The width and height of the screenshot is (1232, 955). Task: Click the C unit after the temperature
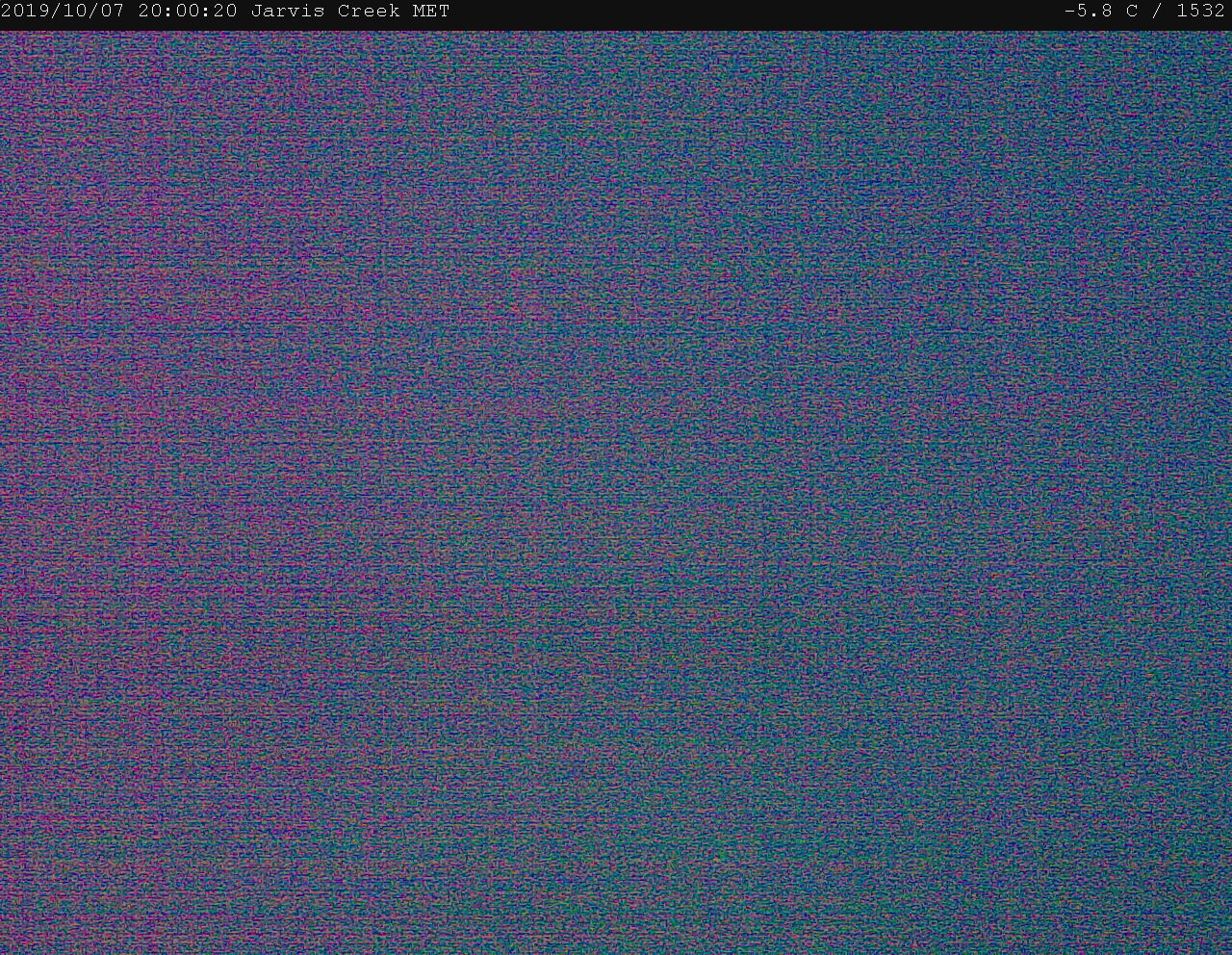pyautogui.click(x=1132, y=12)
